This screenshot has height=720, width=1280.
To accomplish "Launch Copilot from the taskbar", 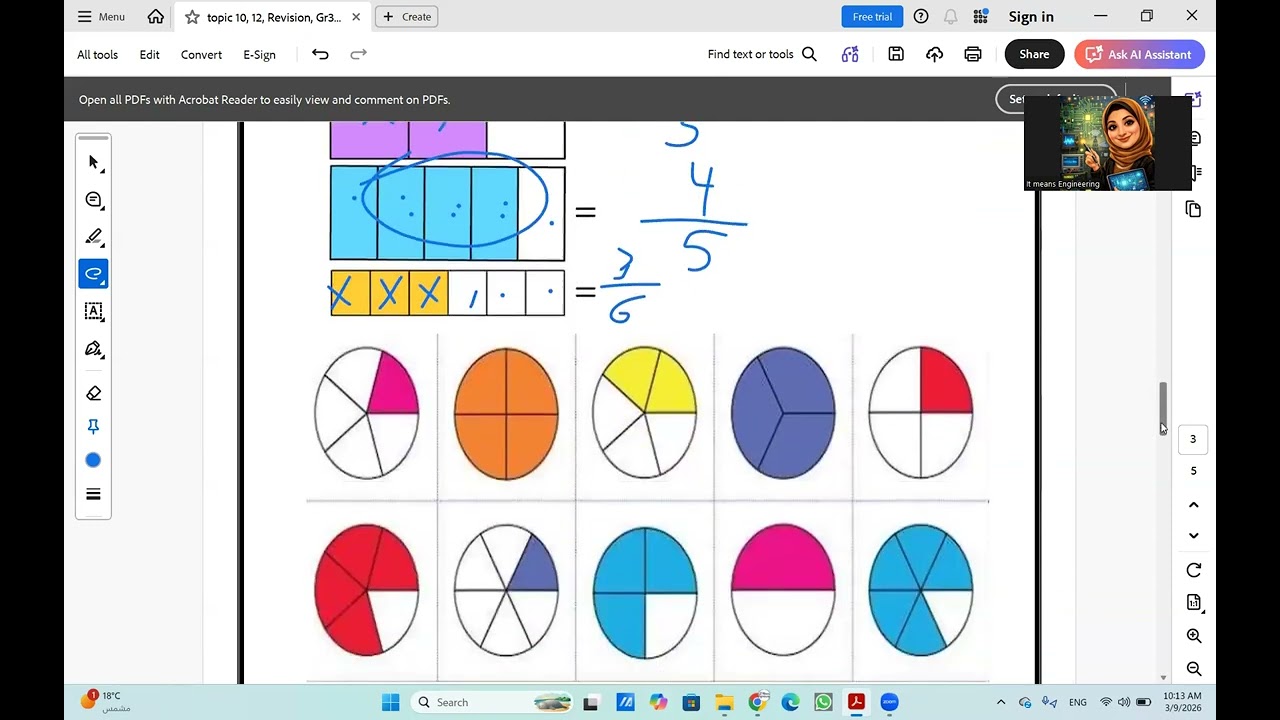I will 658,702.
